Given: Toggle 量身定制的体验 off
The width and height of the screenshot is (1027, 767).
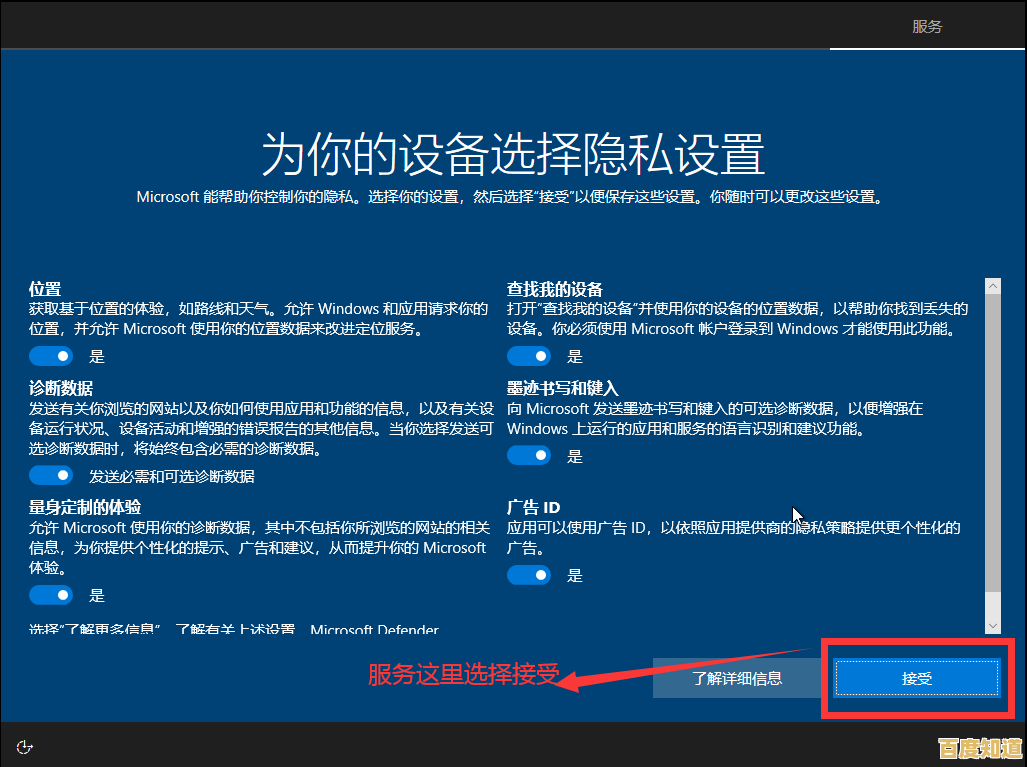Looking at the screenshot, I should pos(51,594).
